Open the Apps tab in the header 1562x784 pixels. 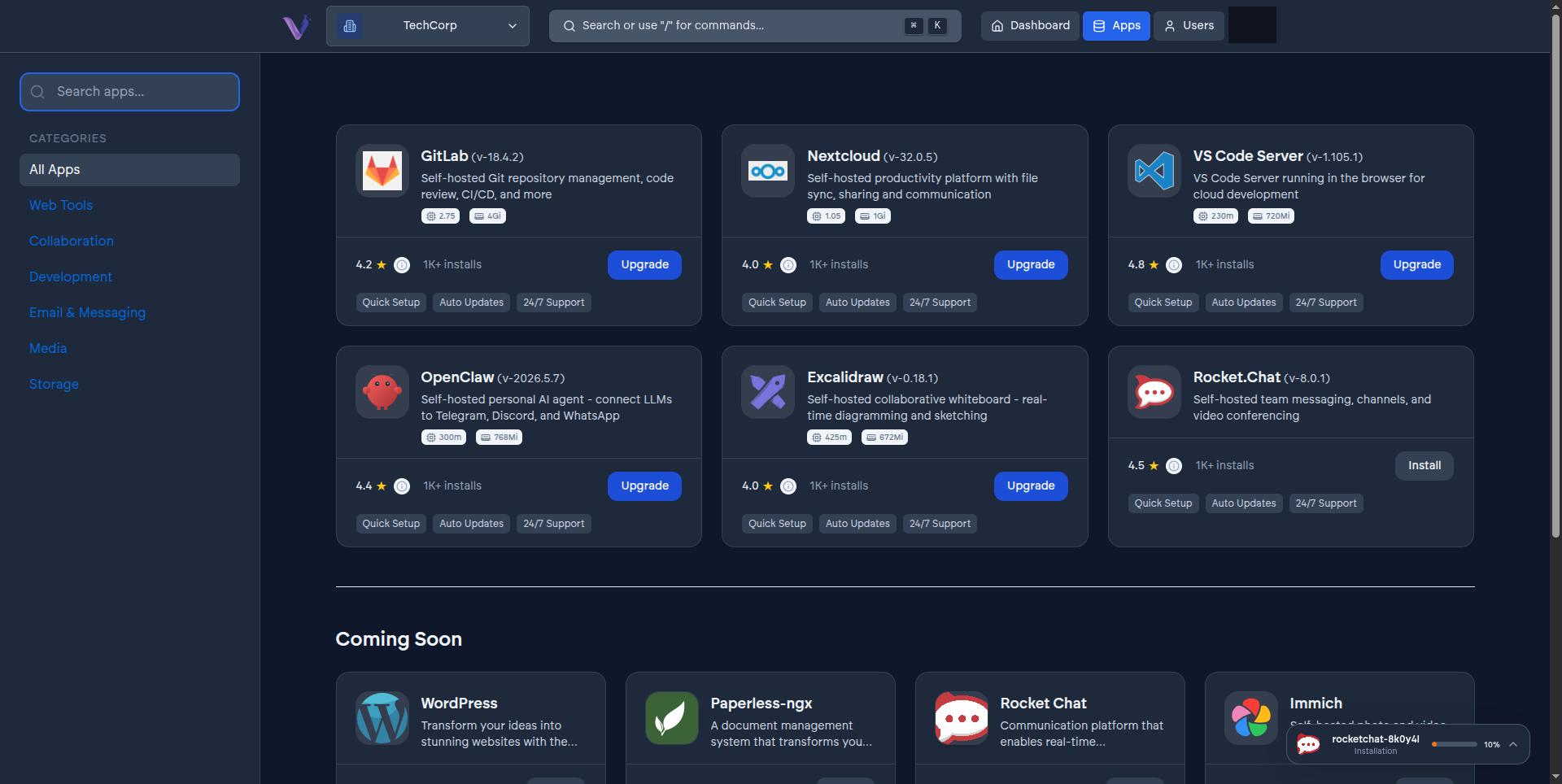1116,26
